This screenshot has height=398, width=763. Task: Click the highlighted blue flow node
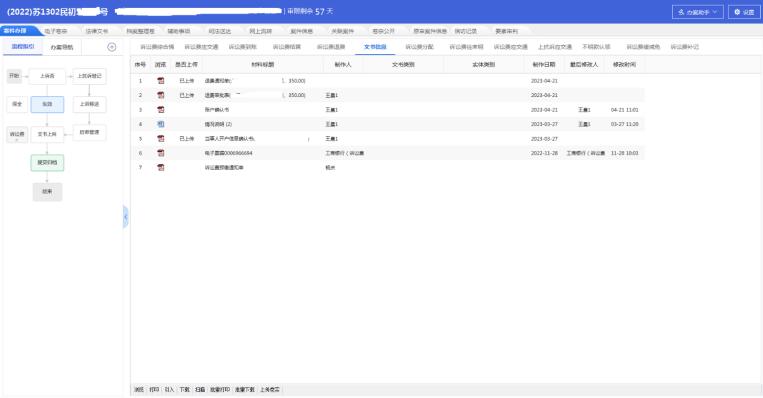47,104
